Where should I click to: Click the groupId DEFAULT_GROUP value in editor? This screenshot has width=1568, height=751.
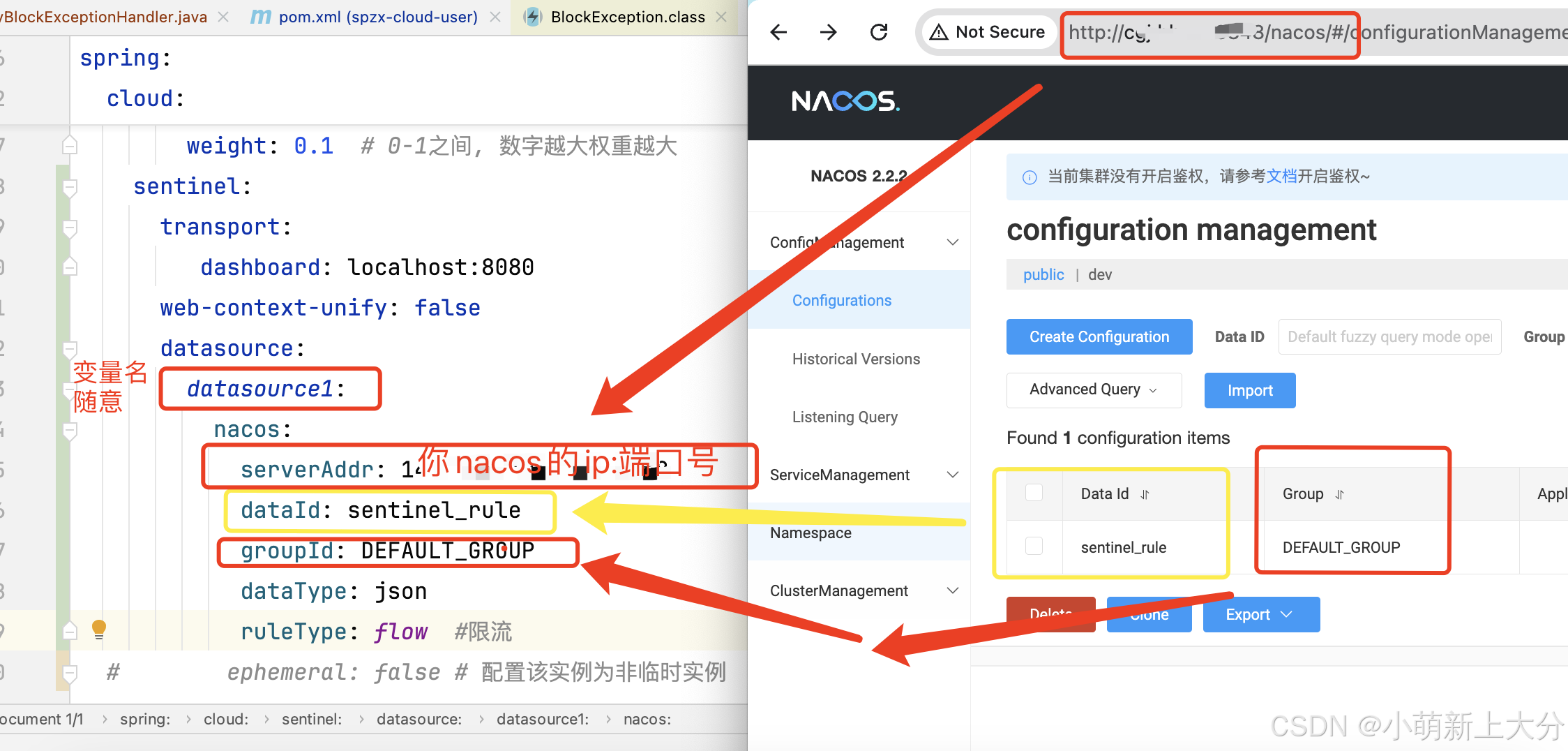click(x=448, y=551)
